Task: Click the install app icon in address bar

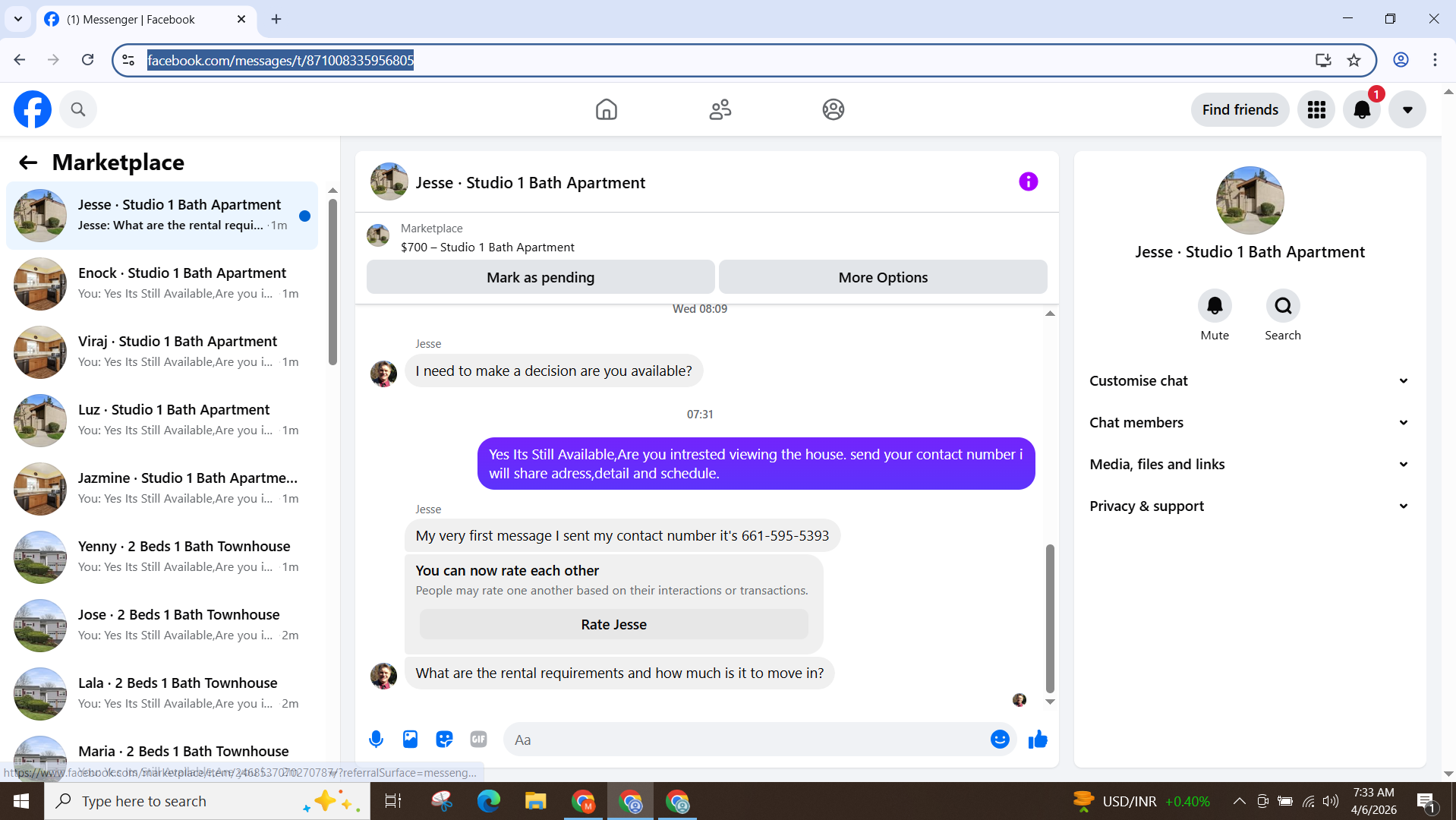Action: [1323, 60]
